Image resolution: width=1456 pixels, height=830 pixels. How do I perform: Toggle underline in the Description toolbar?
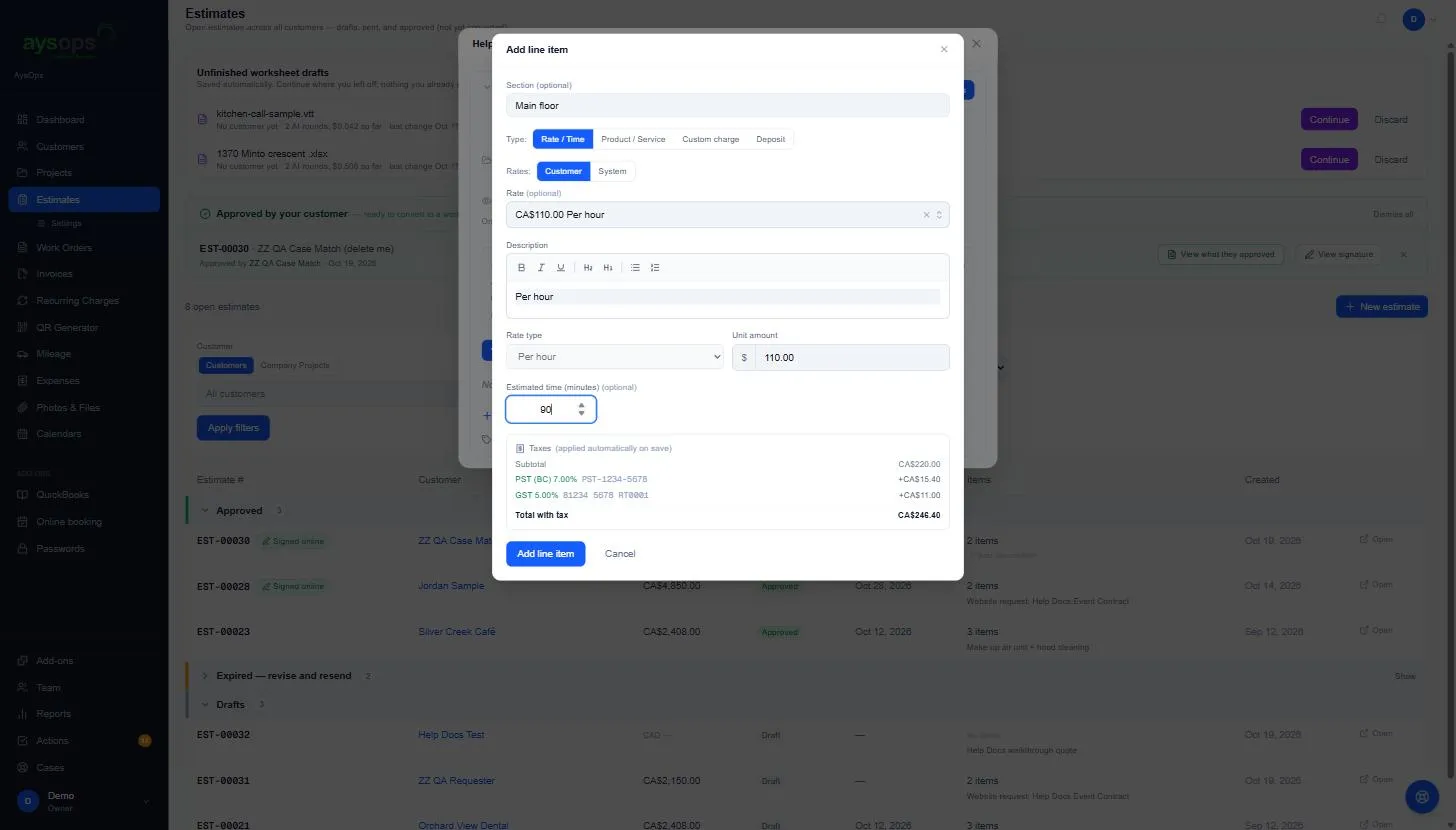[x=561, y=268]
